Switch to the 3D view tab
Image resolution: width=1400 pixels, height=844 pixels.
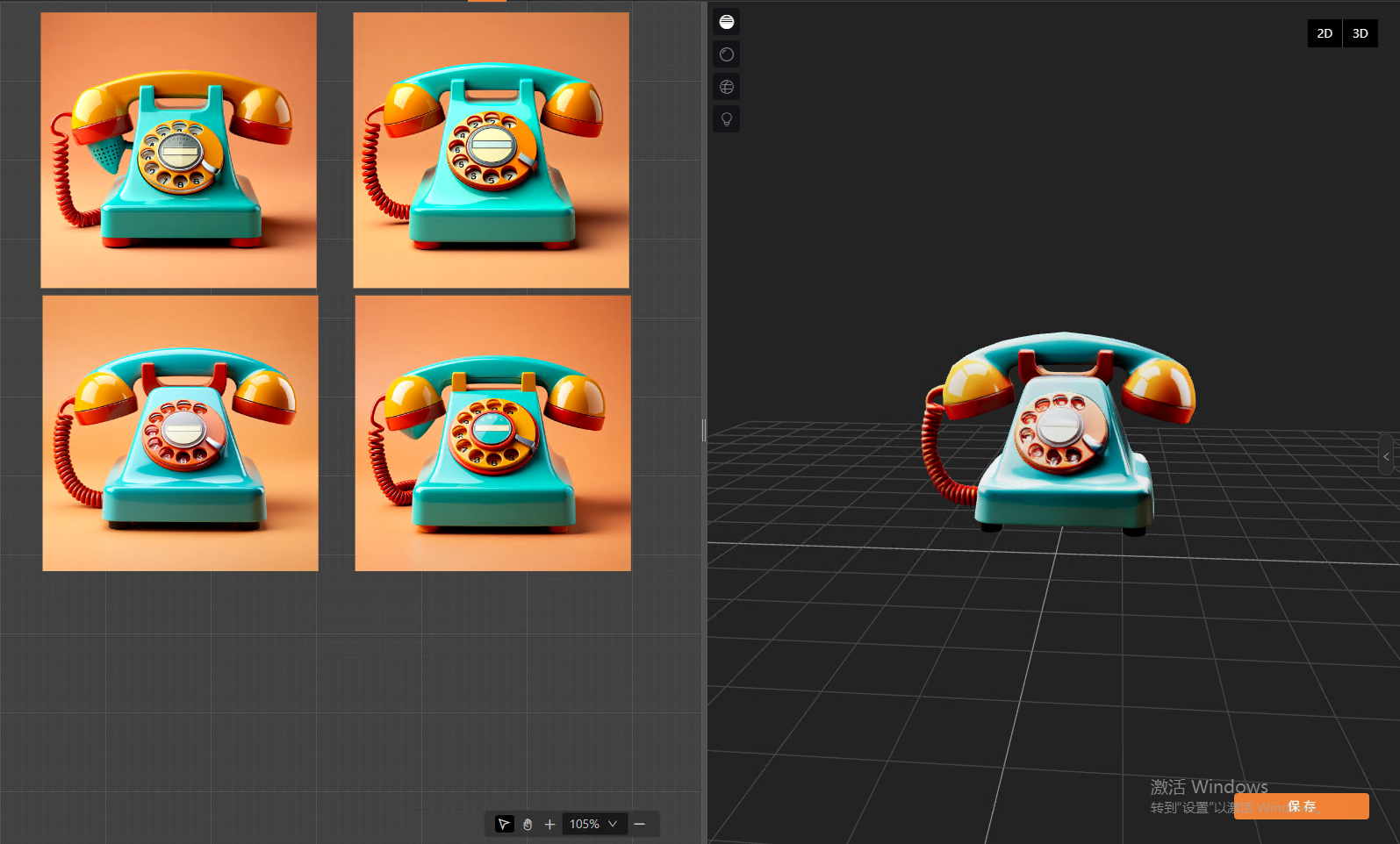tap(1360, 33)
